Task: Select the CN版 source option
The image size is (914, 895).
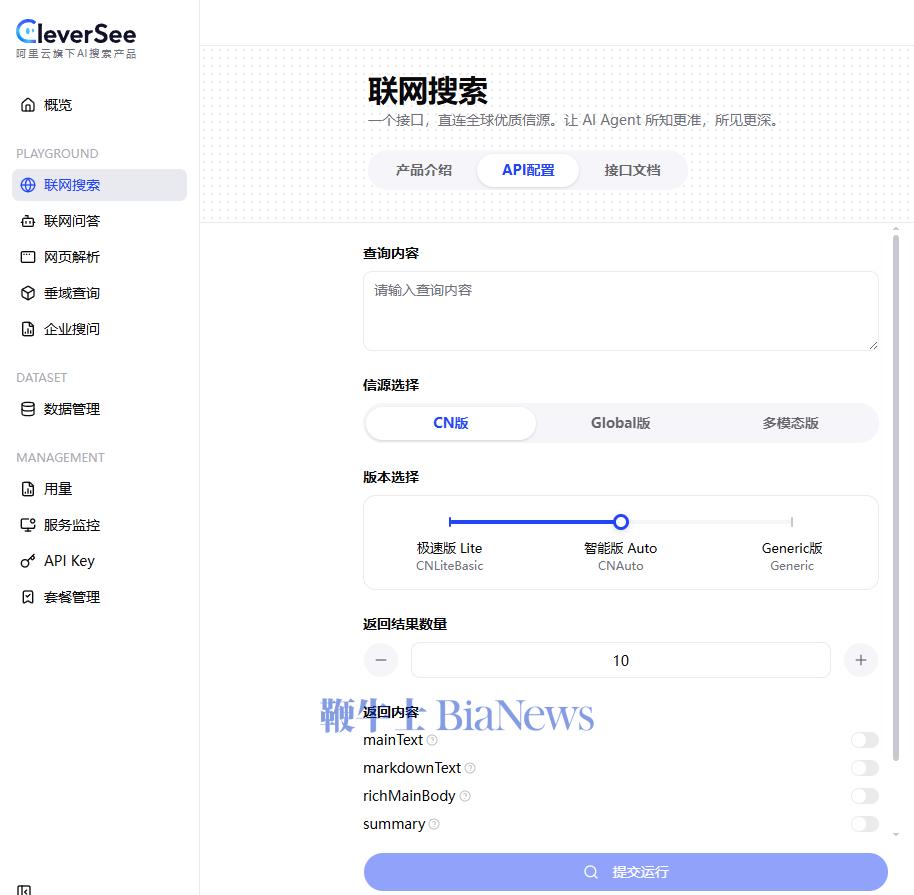Action: (451, 423)
